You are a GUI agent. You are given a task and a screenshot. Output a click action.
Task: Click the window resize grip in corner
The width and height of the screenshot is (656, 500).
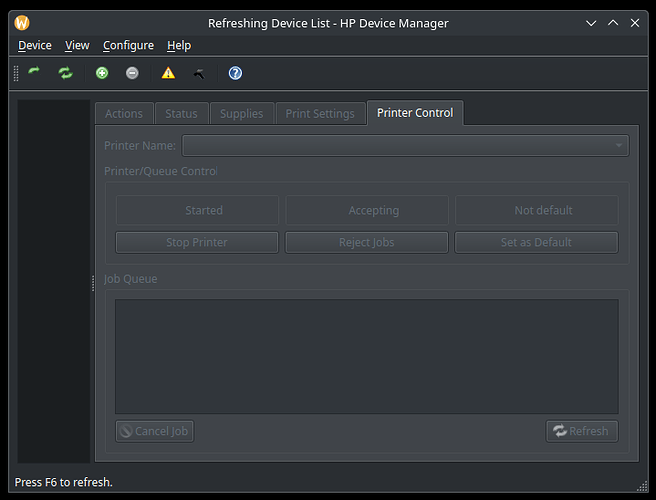click(642, 486)
